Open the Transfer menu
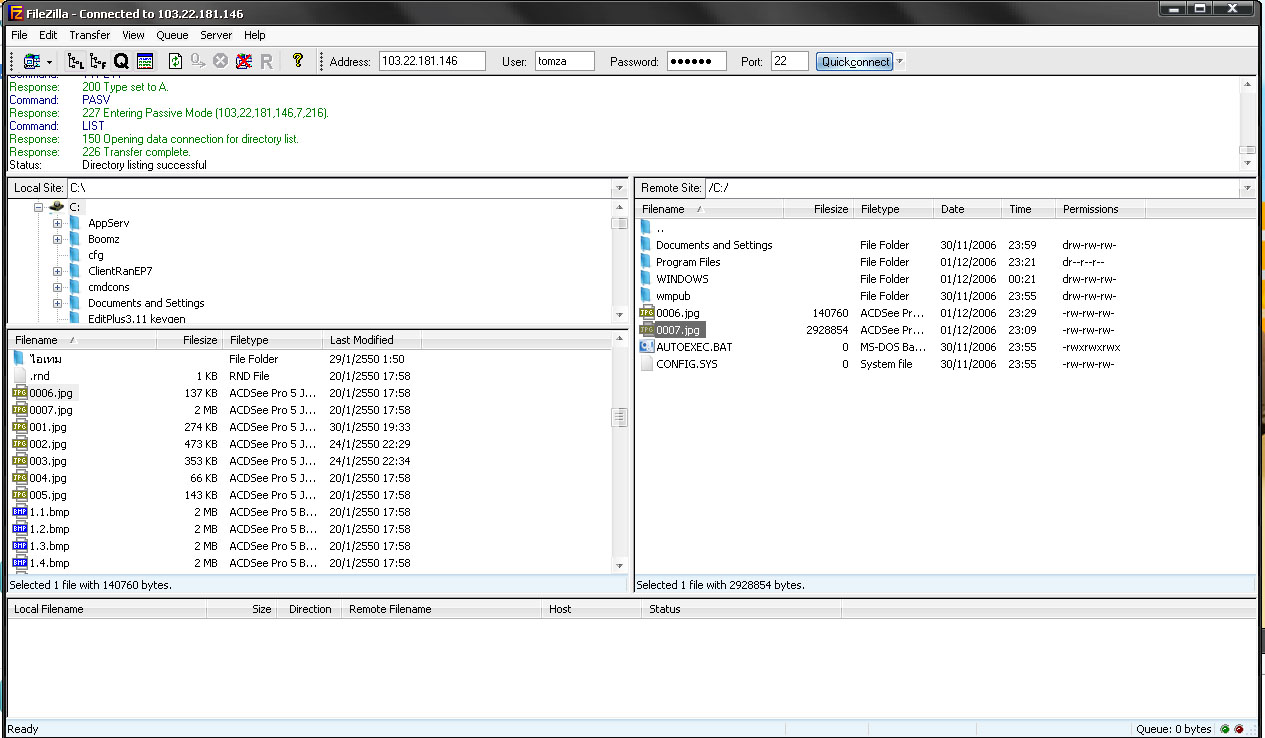1265x738 pixels. (90, 35)
